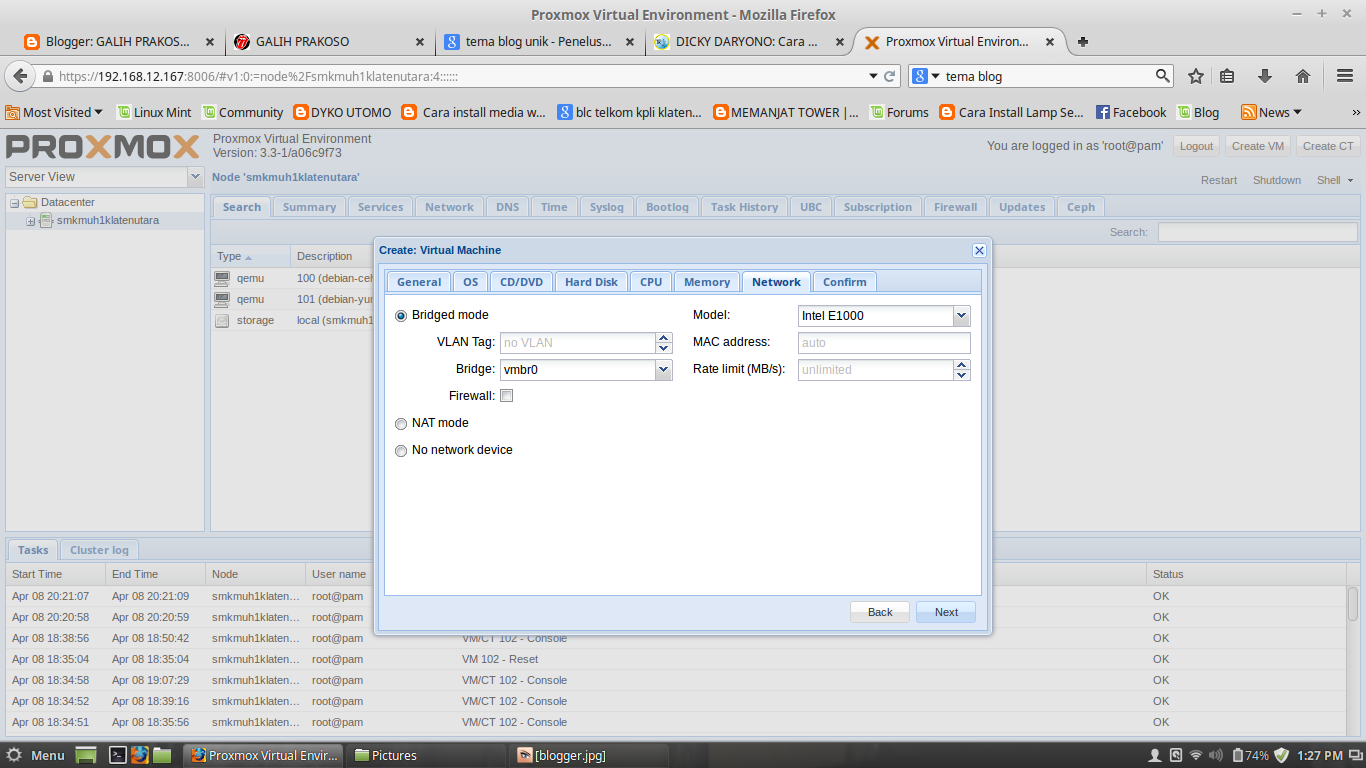The width and height of the screenshot is (1366, 768).
Task: Switch to the Hard Disk wizard tab
Action: pos(591,282)
